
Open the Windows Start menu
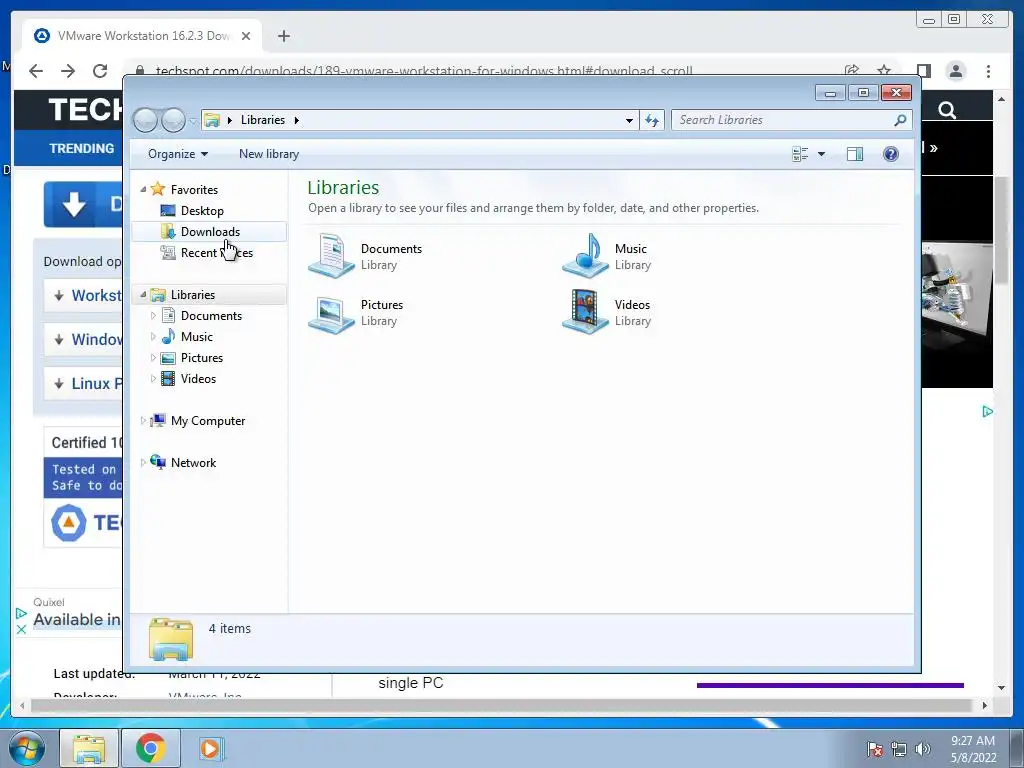(26, 748)
